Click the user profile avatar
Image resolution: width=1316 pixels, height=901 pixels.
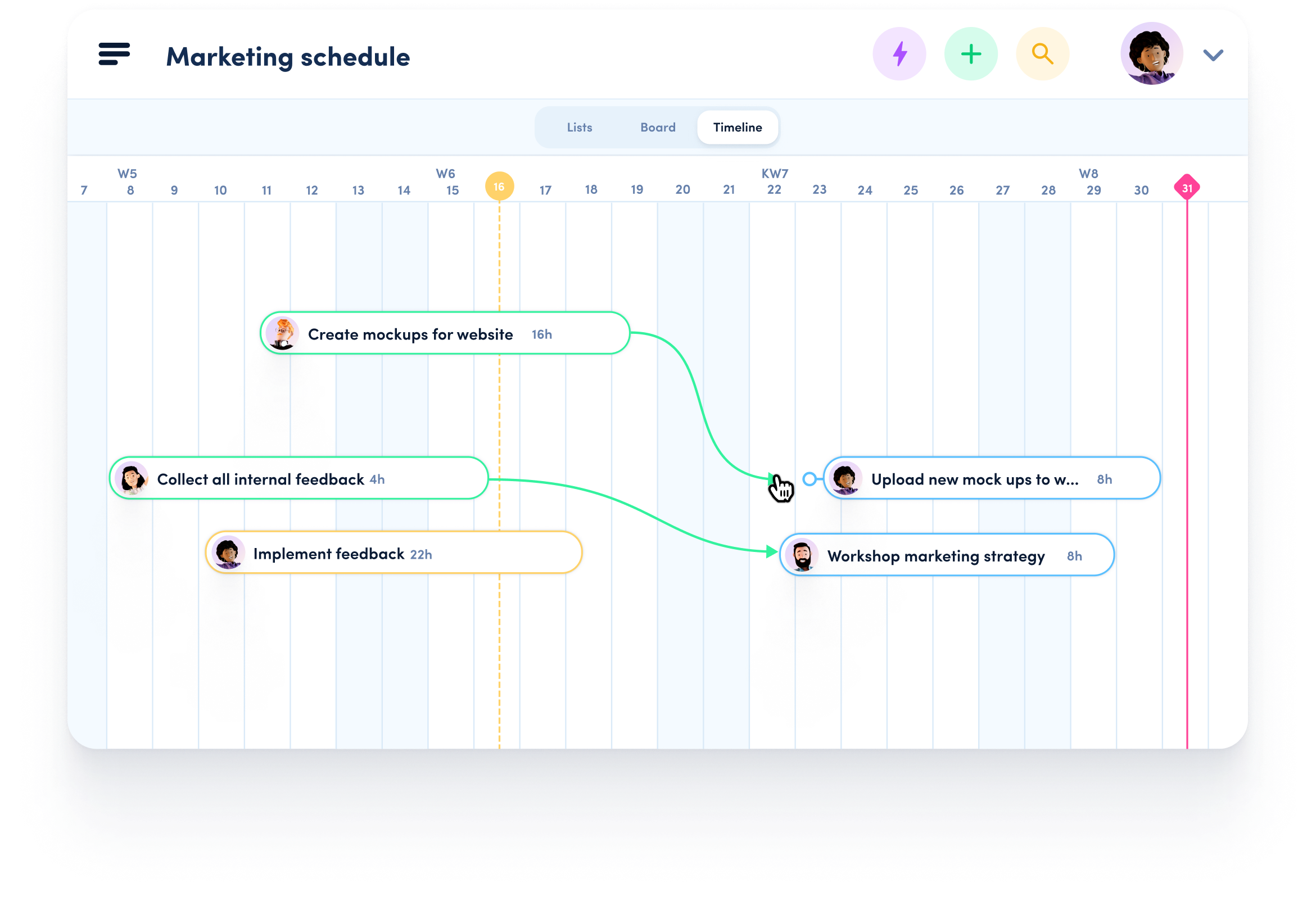point(1151,55)
